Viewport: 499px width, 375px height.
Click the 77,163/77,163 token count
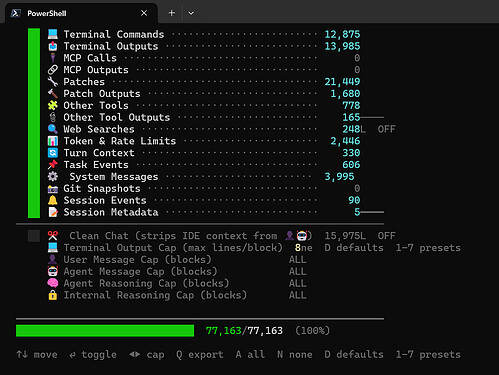(x=244, y=331)
